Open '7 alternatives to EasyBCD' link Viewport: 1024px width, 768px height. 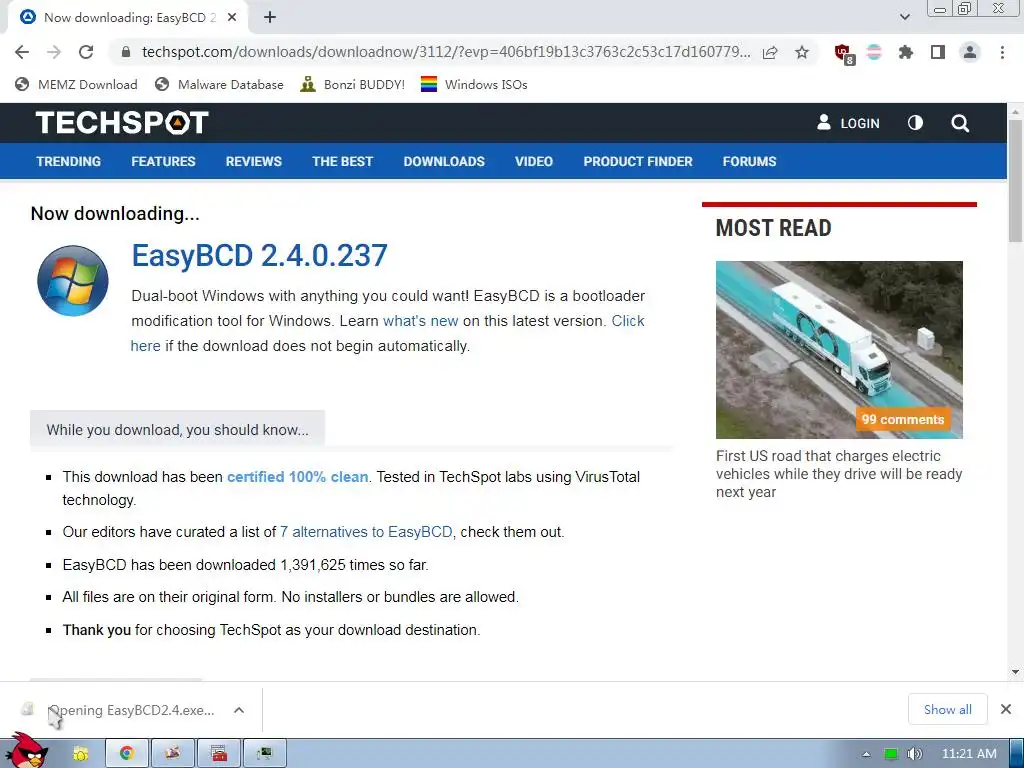pyautogui.click(x=366, y=532)
